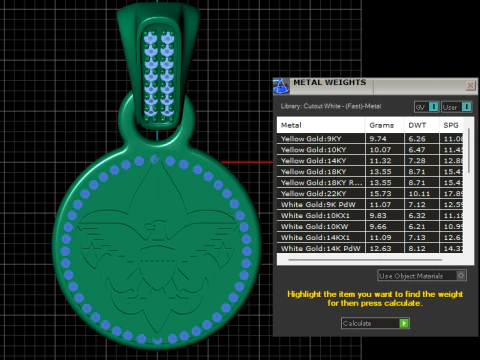The image size is (480, 360).
Task: Click the SPG column header
Action: pyautogui.click(x=451, y=125)
